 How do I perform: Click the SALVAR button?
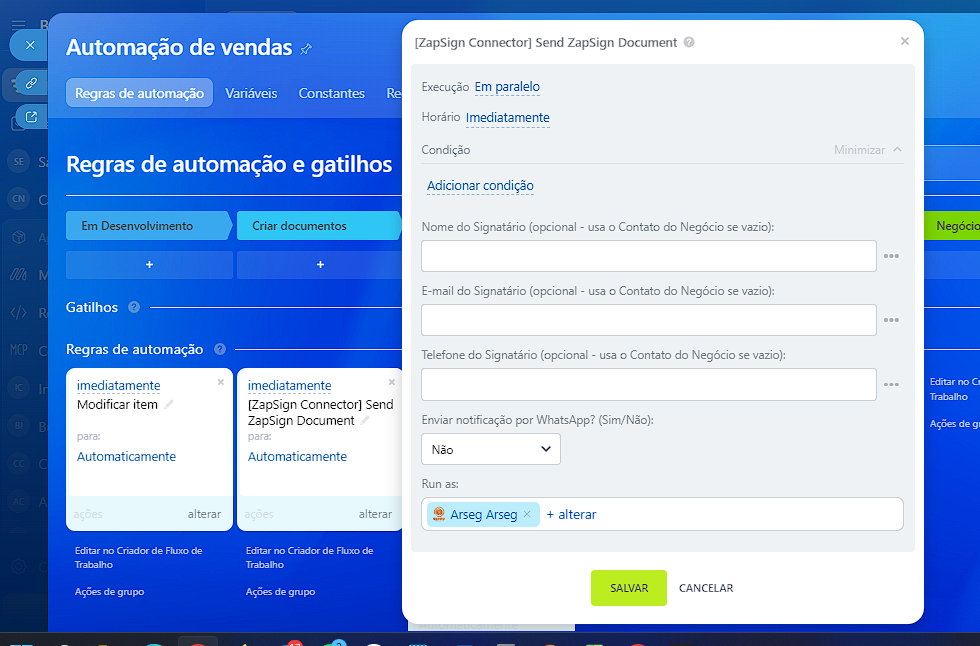628,588
